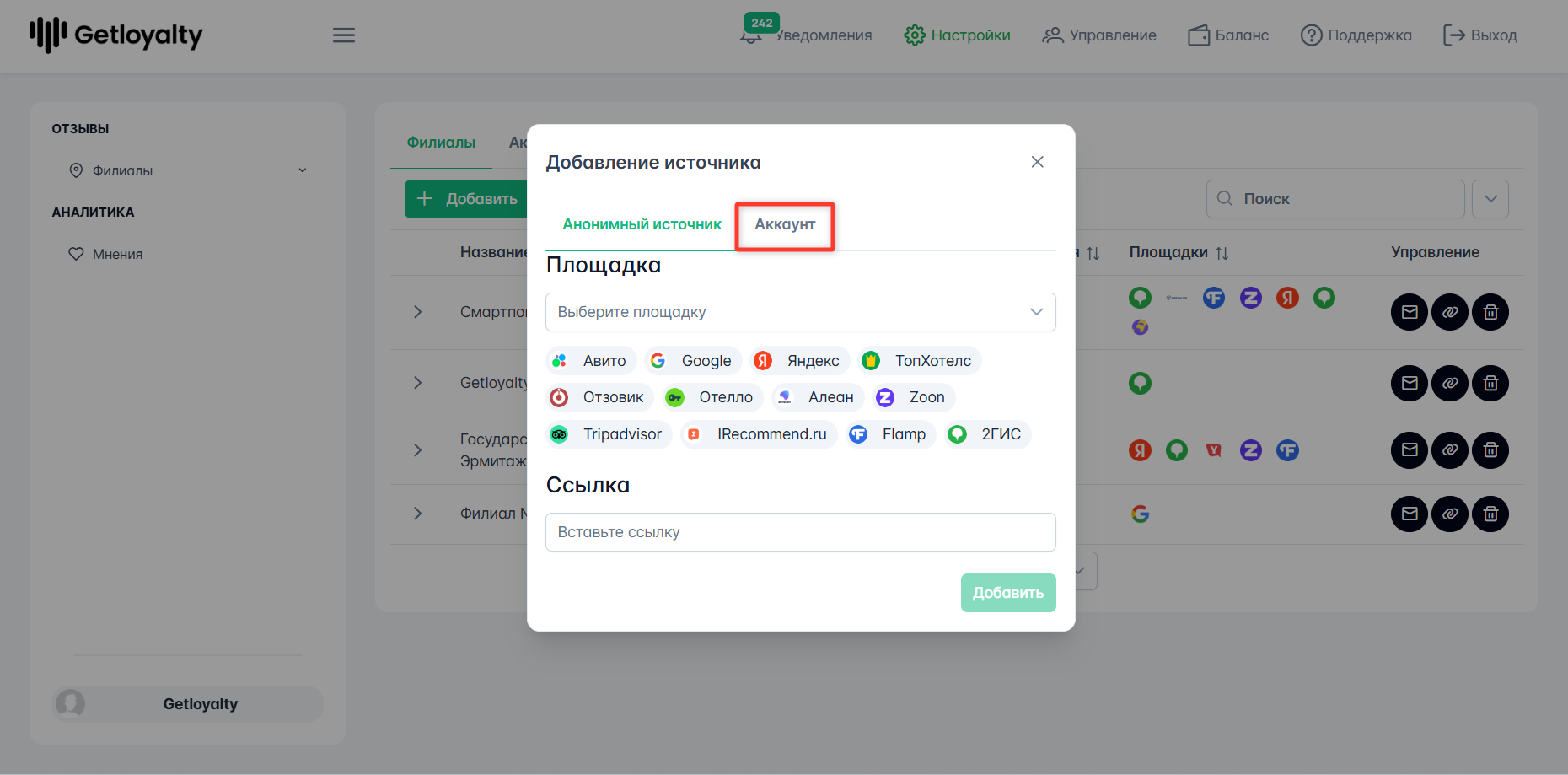Open the Баланс page
This screenshot has height=775, width=1568.
(x=1228, y=35)
